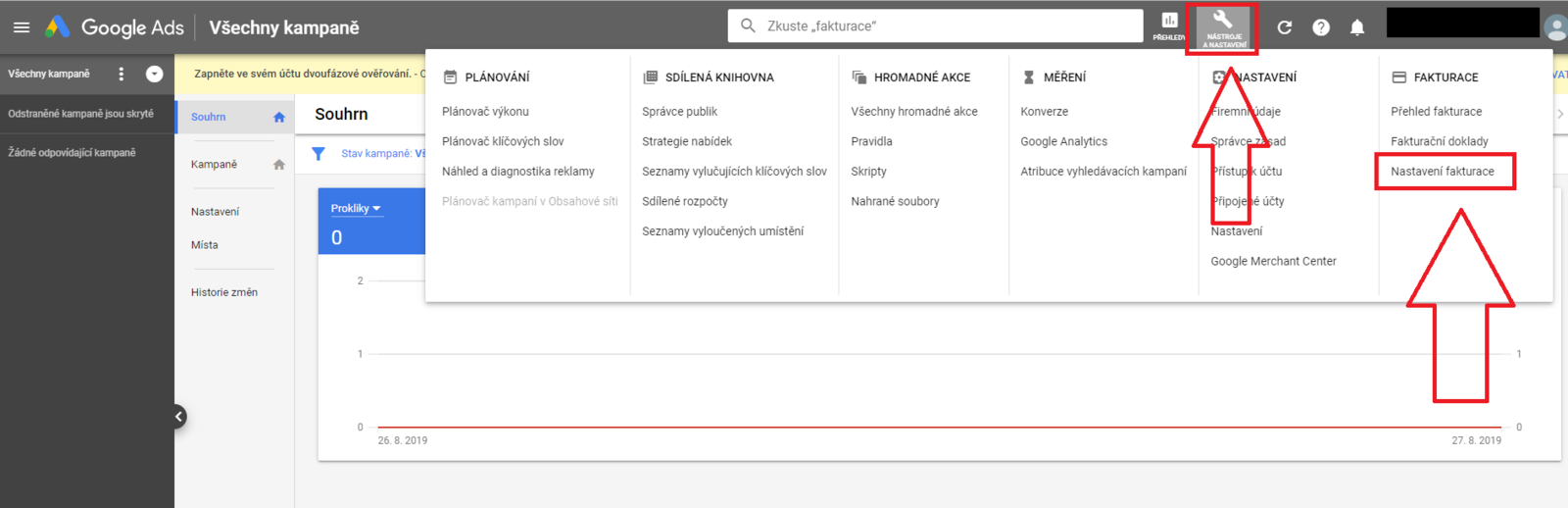Open Sdílené rozpočty

(x=684, y=201)
